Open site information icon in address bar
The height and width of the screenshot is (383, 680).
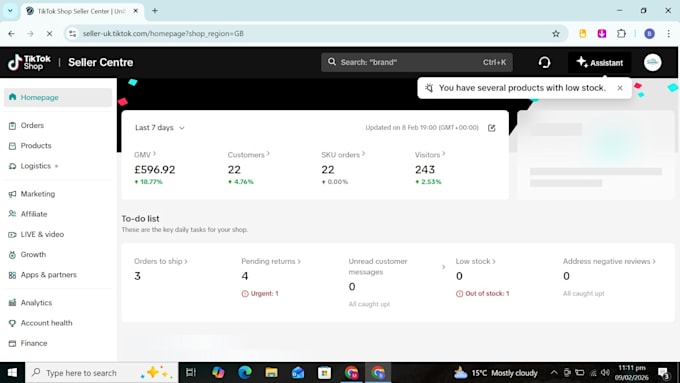(72, 33)
